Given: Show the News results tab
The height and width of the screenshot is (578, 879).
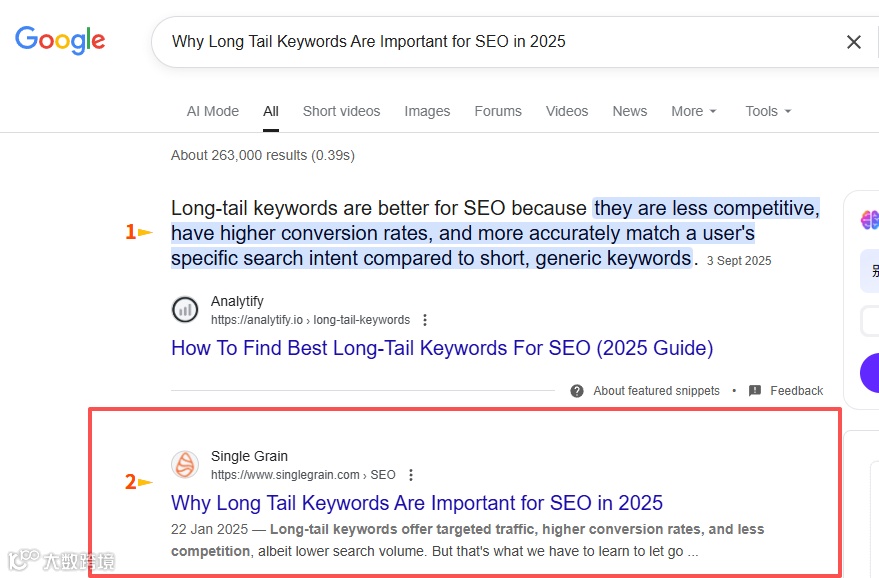Looking at the screenshot, I should coord(630,111).
